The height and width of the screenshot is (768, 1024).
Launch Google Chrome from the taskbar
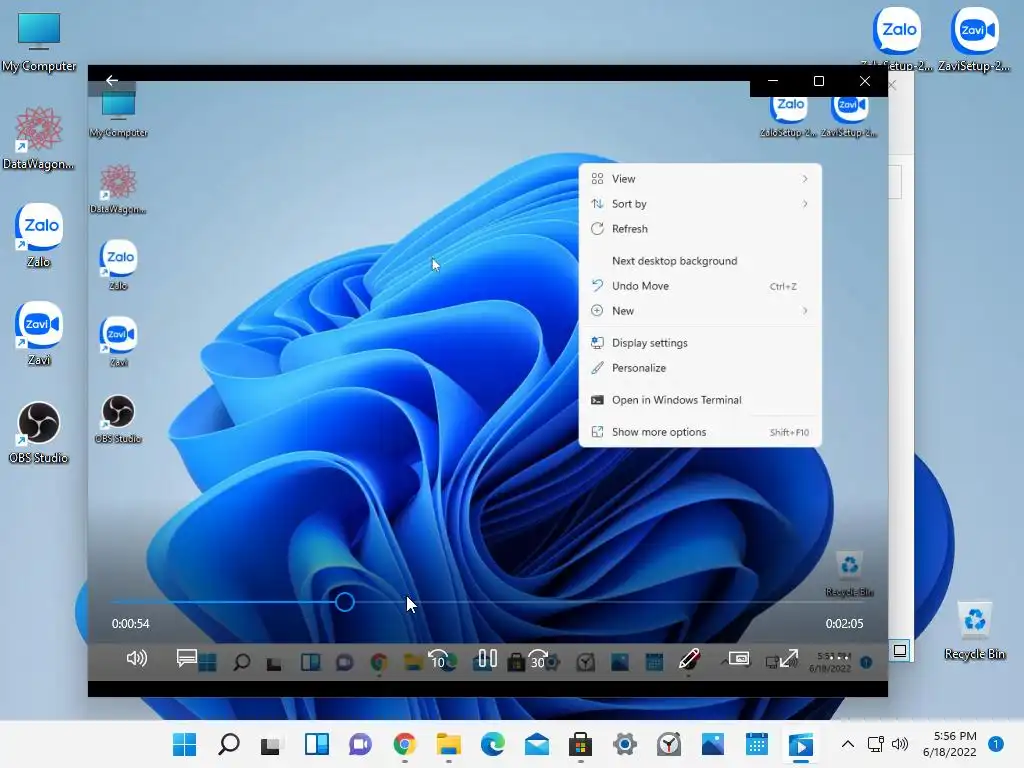coord(405,744)
